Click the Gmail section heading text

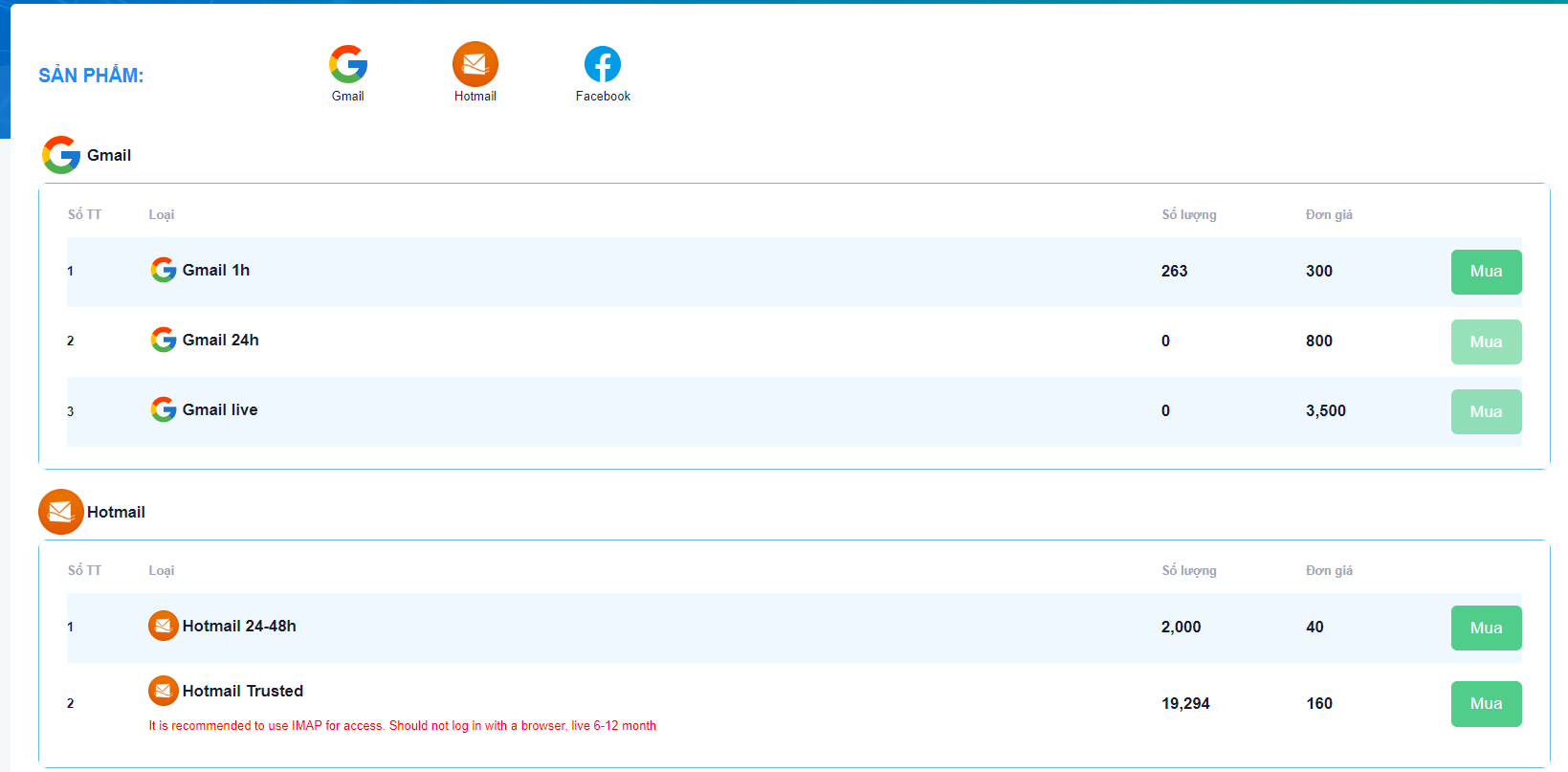[109, 155]
